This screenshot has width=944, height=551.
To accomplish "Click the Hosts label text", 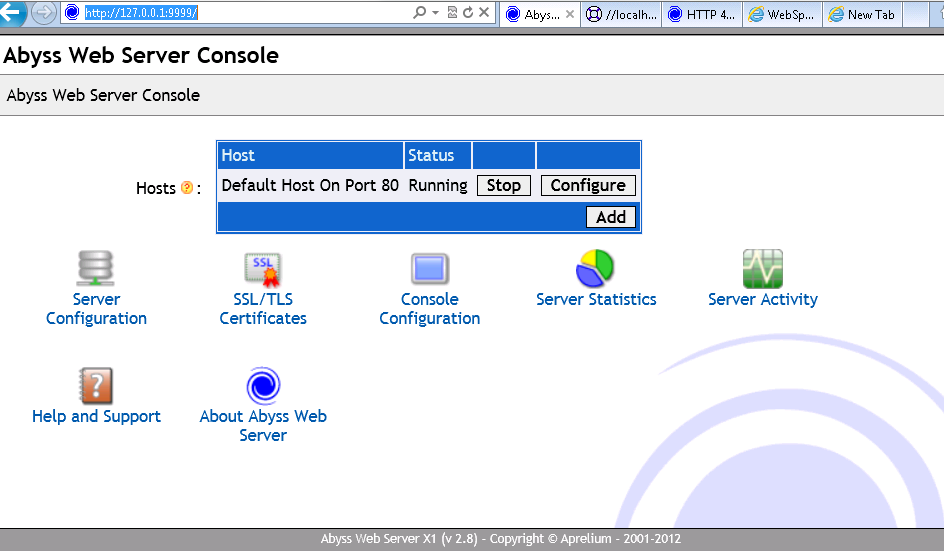I will [155, 188].
